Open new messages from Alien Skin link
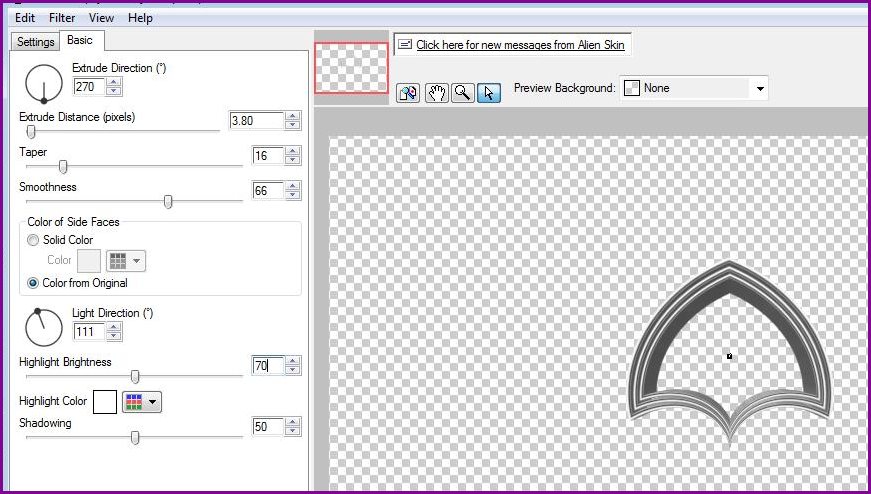The image size is (871, 494). 520,45
